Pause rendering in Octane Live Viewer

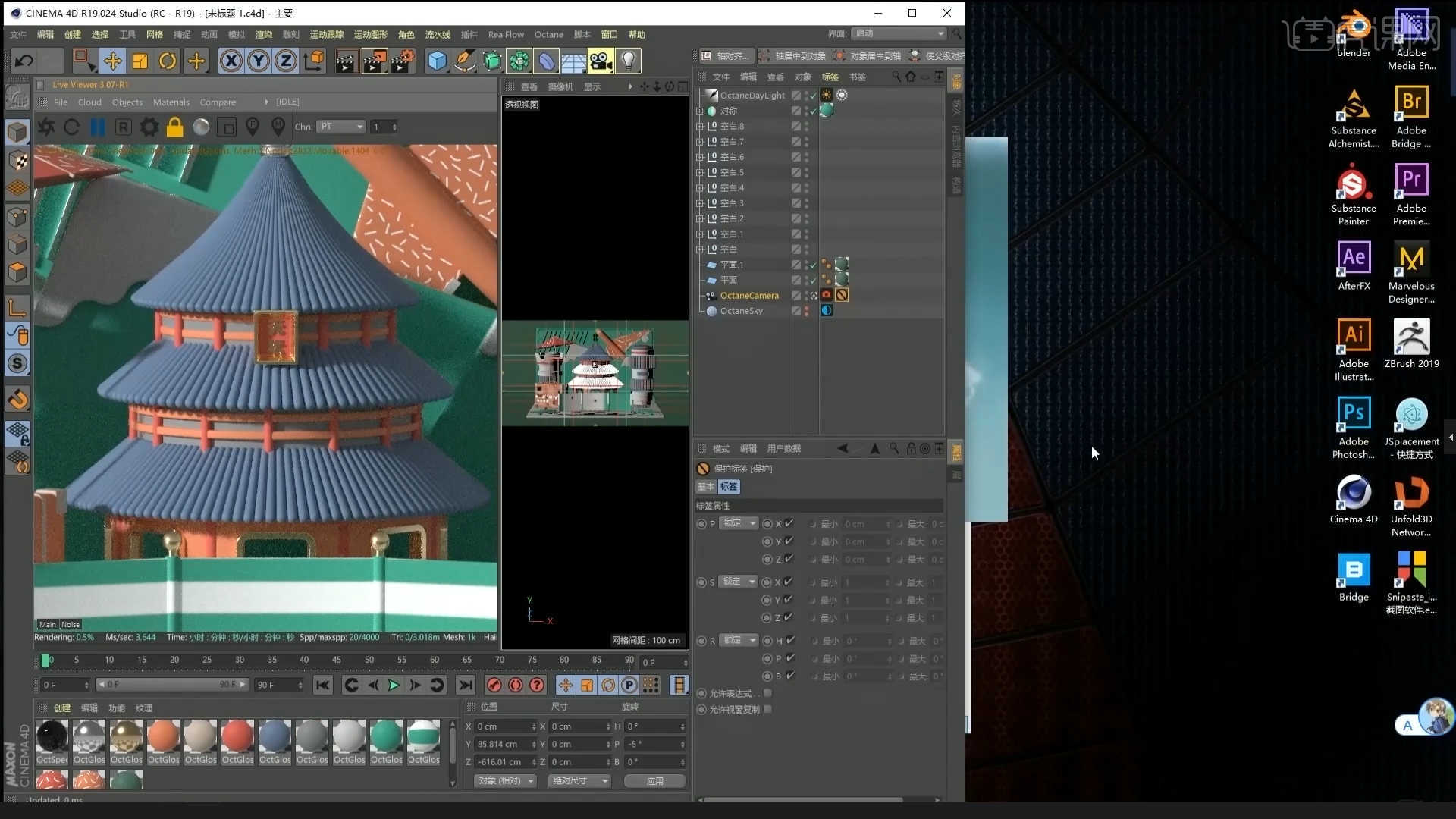point(98,127)
